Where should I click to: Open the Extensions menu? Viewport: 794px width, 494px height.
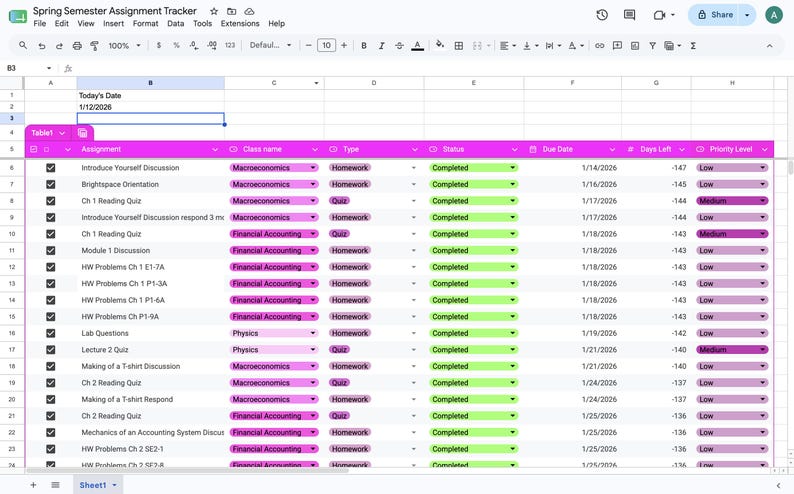point(240,23)
